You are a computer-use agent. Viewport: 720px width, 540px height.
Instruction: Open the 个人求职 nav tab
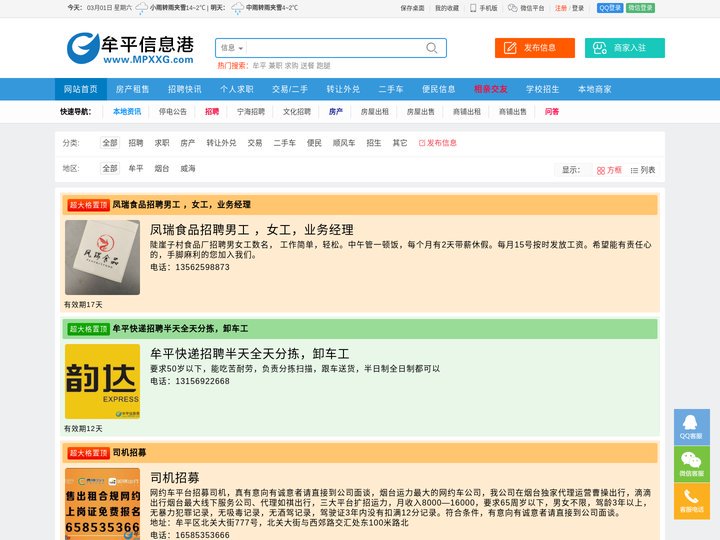coord(236,89)
